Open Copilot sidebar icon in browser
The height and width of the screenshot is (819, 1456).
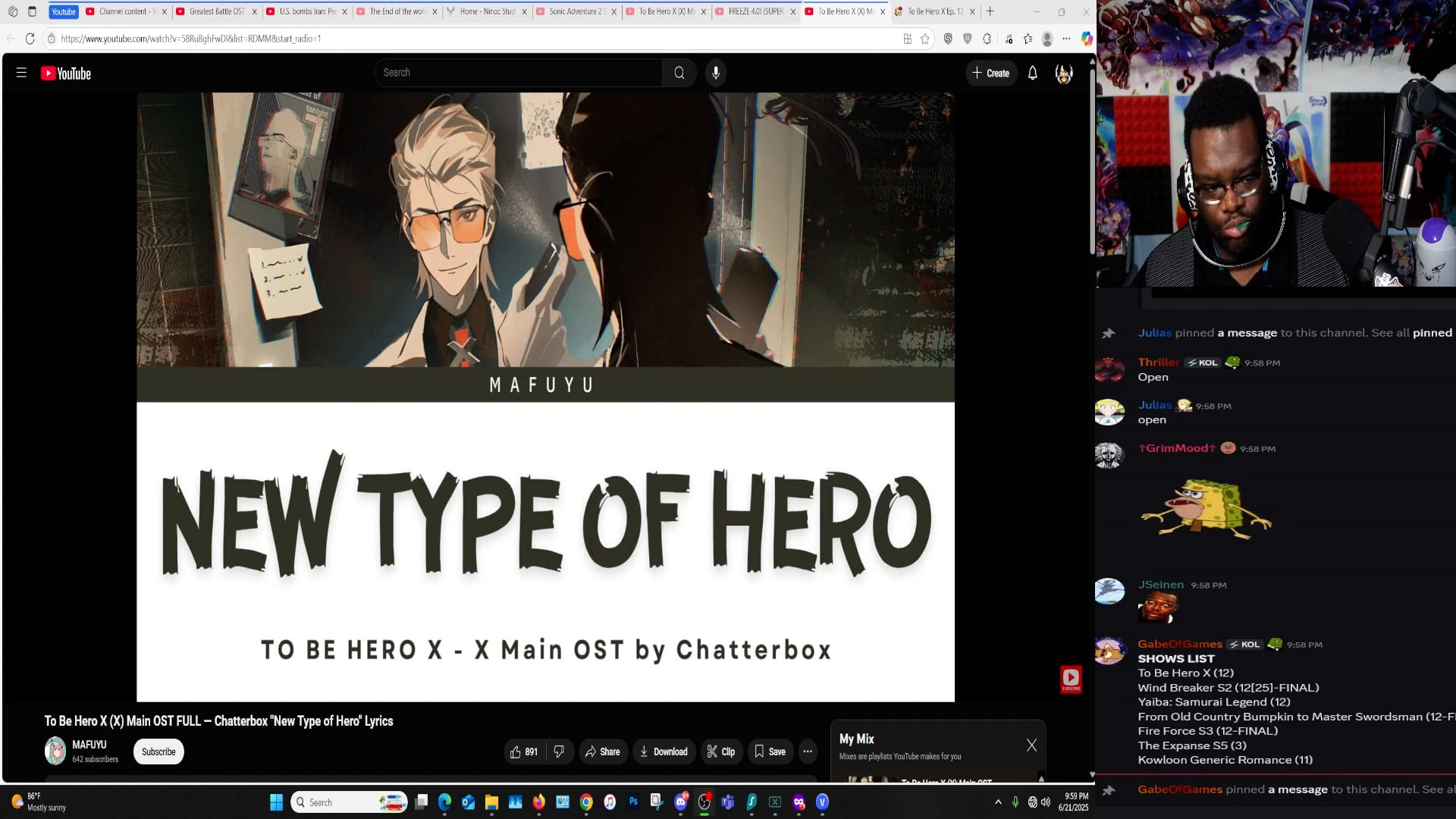pyautogui.click(x=1087, y=39)
